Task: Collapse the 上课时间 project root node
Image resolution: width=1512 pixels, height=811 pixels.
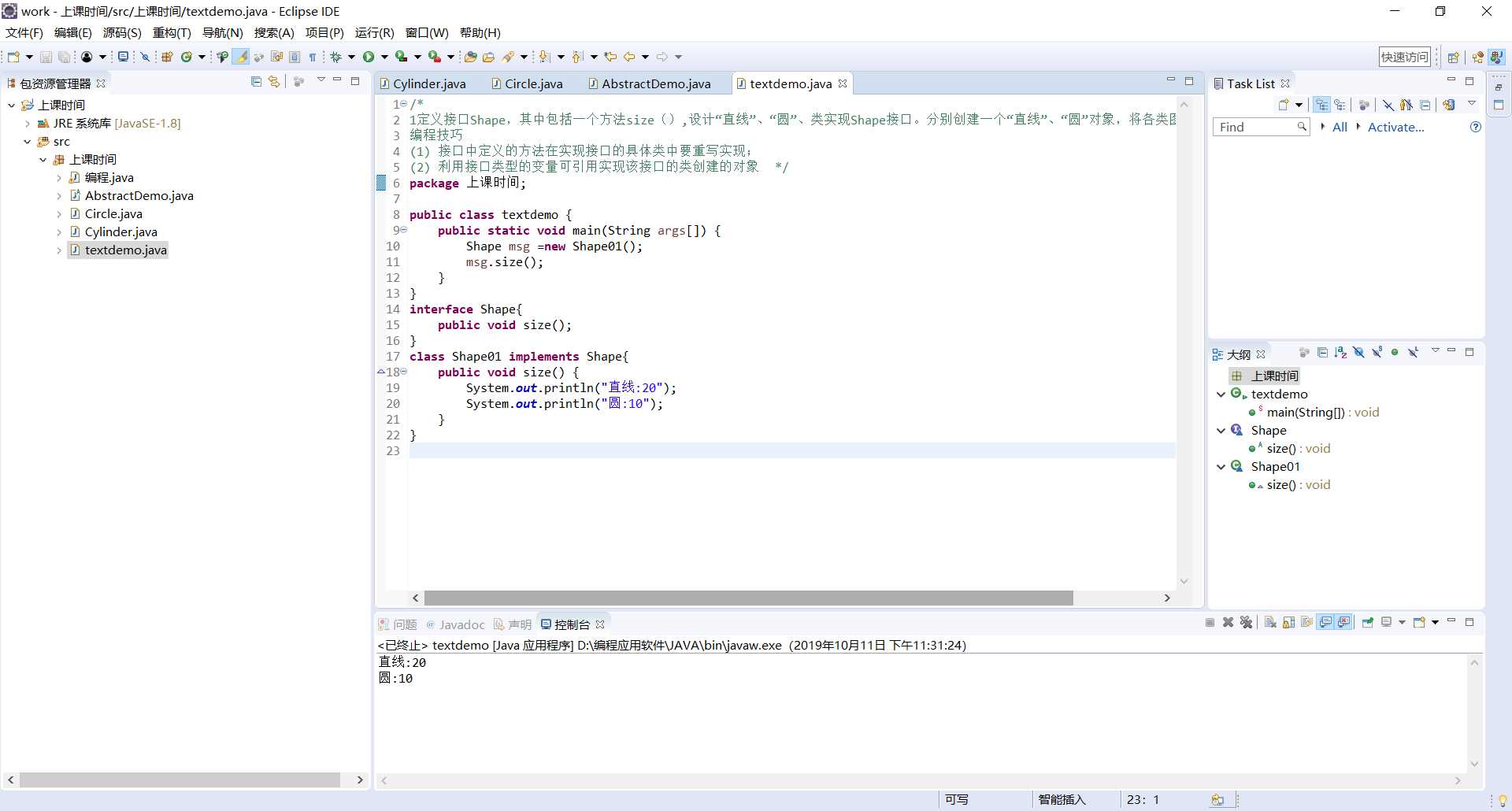Action: [12, 106]
